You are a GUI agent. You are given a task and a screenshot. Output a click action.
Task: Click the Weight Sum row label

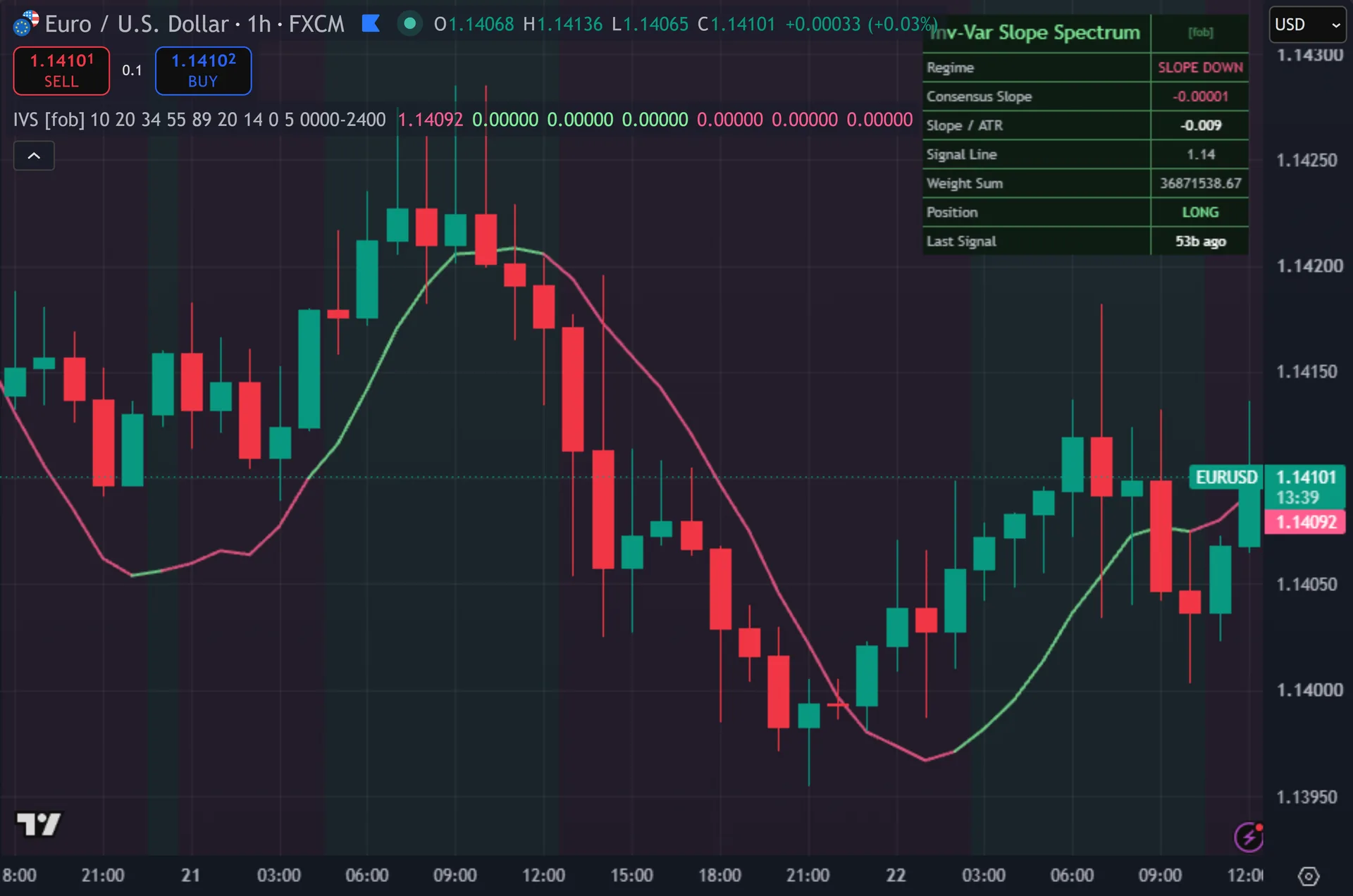pos(964,183)
